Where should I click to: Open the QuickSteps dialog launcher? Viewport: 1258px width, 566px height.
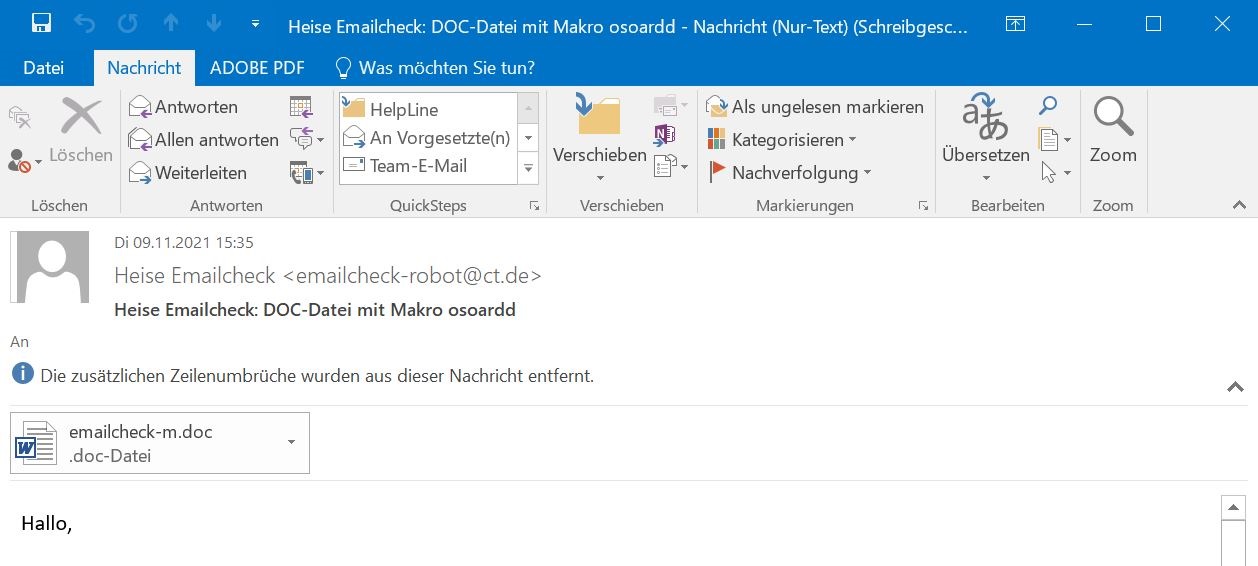tap(535, 206)
